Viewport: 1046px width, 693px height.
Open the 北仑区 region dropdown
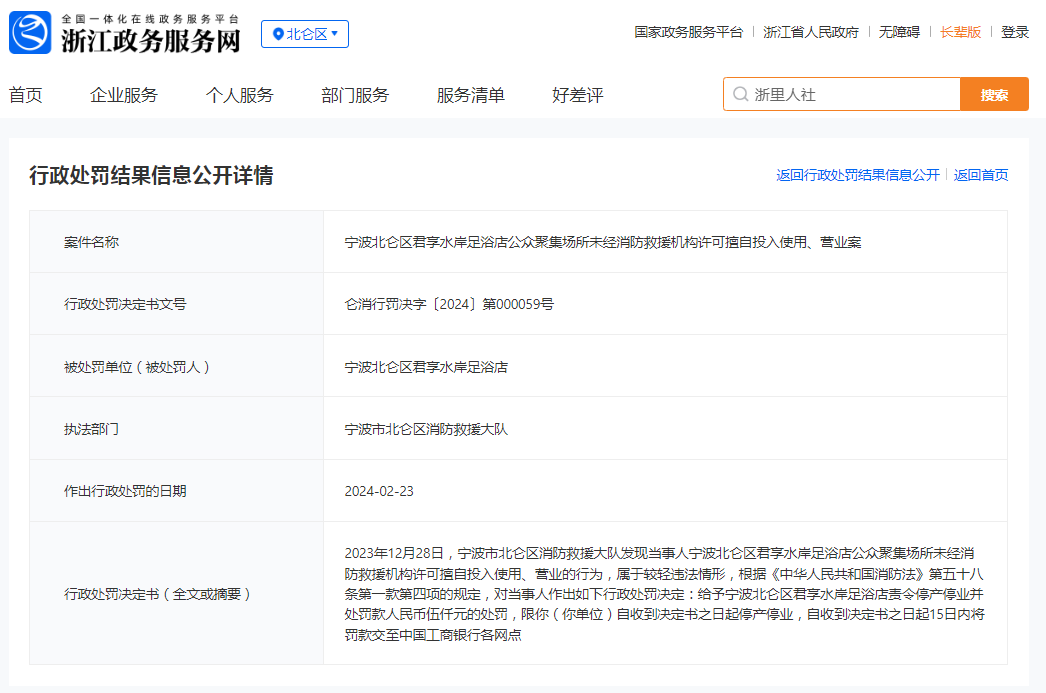click(305, 34)
